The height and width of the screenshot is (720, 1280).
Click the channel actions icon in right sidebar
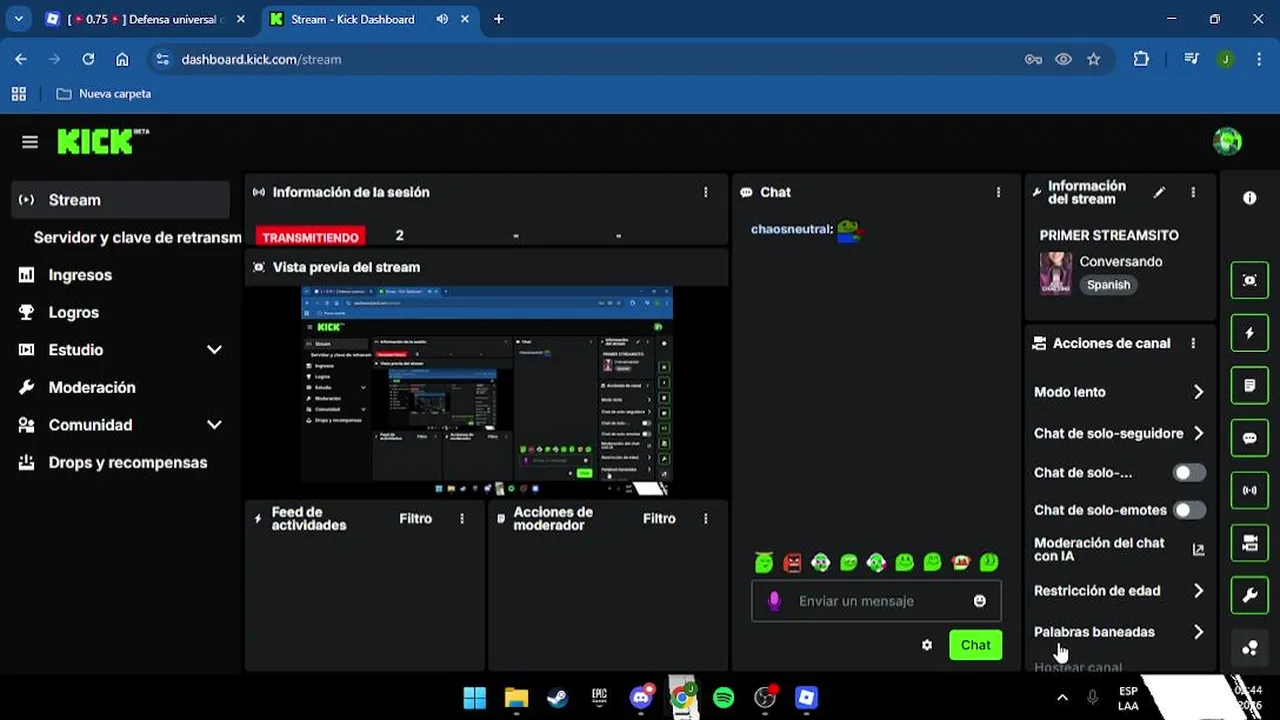tap(1249, 543)
